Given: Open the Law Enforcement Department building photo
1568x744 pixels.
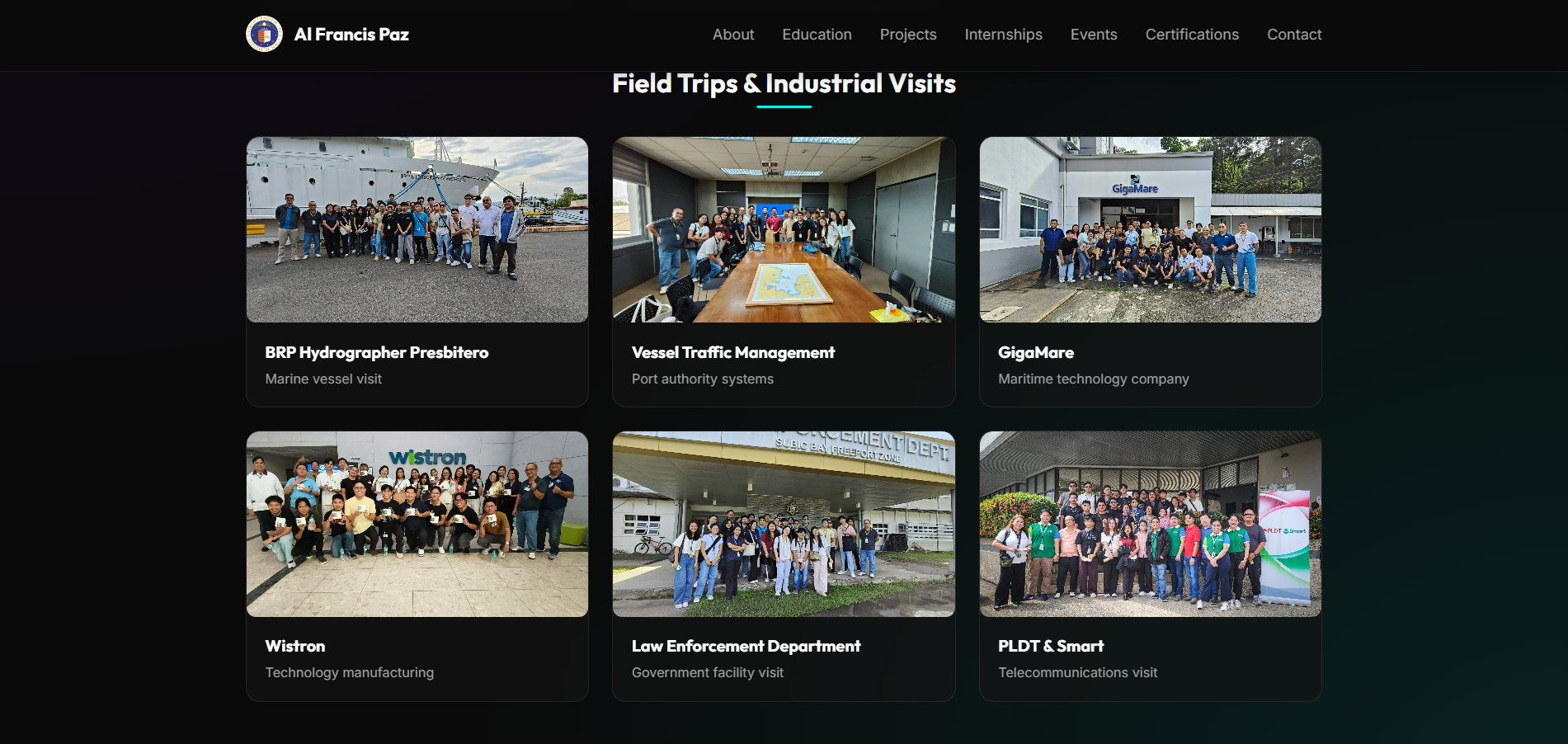Looking at the screenshot, I should point(784,524).
